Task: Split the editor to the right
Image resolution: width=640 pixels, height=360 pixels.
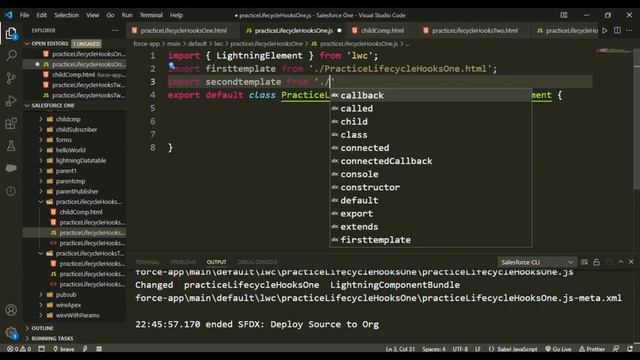Action: click(x=617, y=31)
